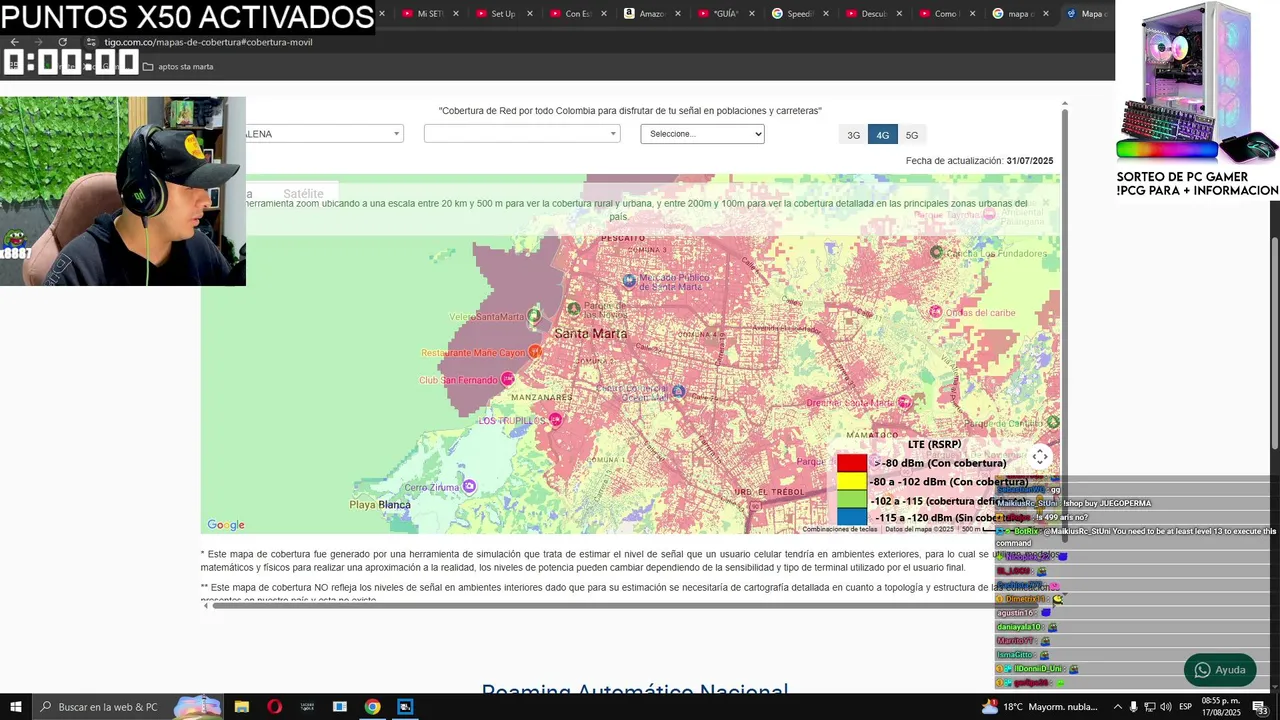Click the LOS TRUPILLOS map pin

[556, 420]
